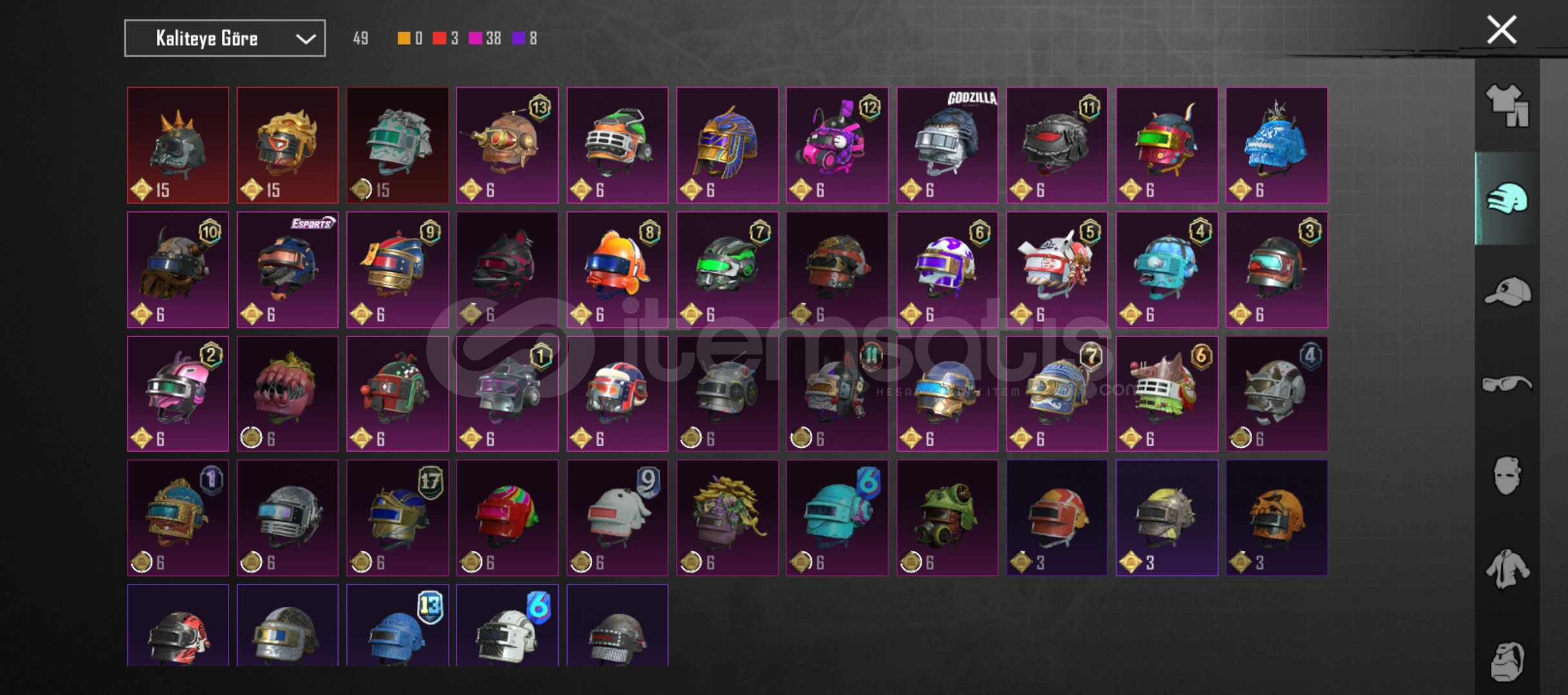Open the outfits category icon
Screen dimensions: 1568x695
point(1507,106)
